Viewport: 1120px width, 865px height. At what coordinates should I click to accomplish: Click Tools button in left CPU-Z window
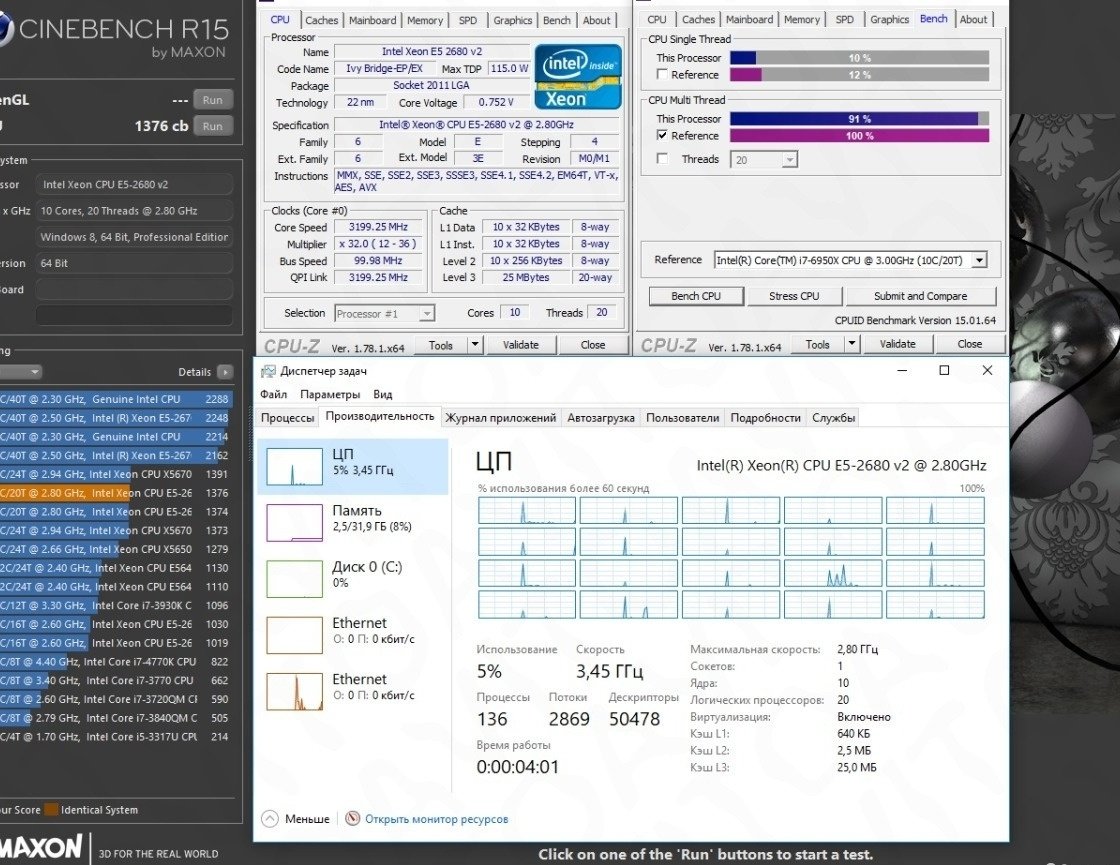(441, 345)
